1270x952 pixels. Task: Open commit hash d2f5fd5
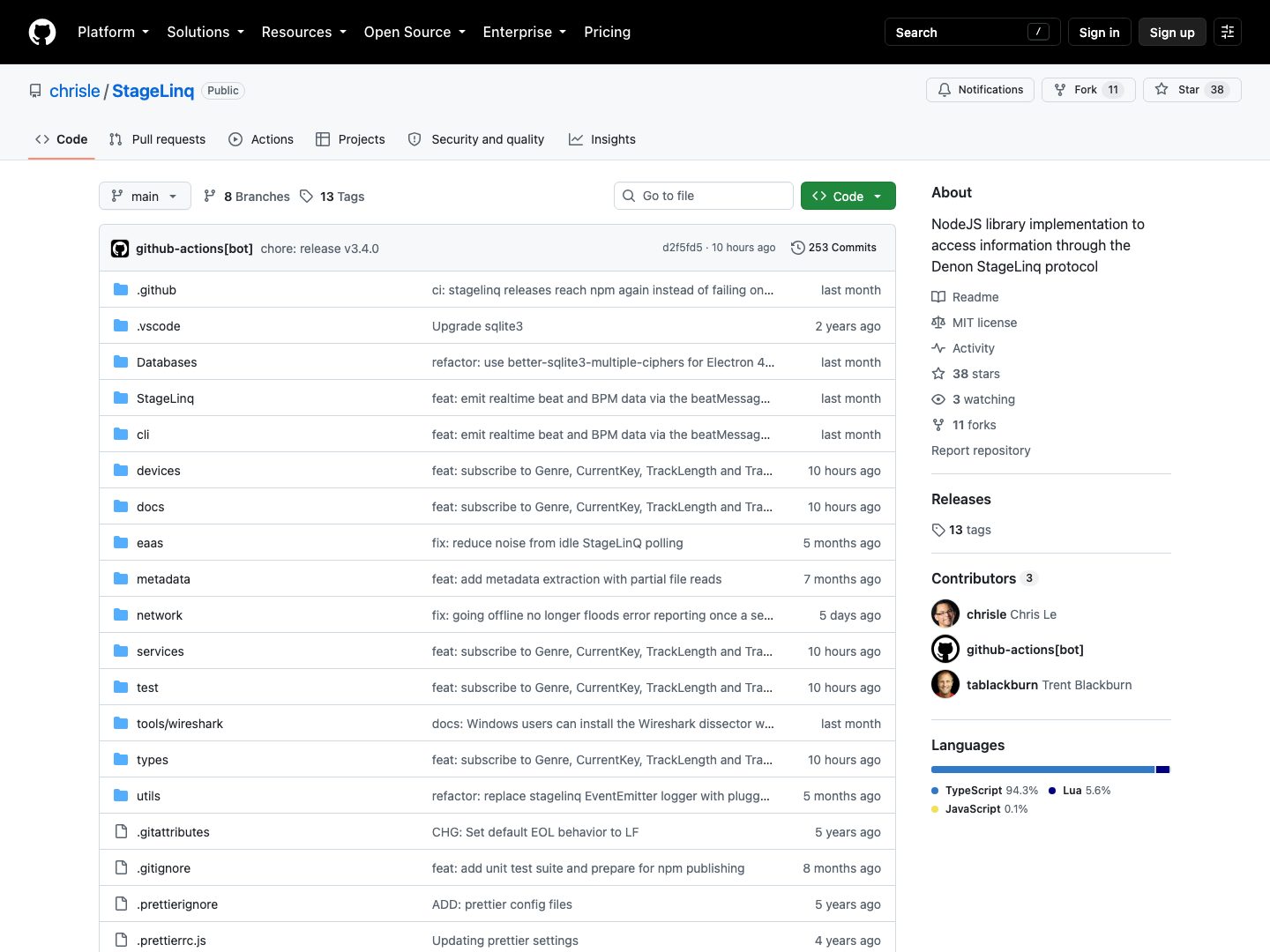tap(682, 248)
